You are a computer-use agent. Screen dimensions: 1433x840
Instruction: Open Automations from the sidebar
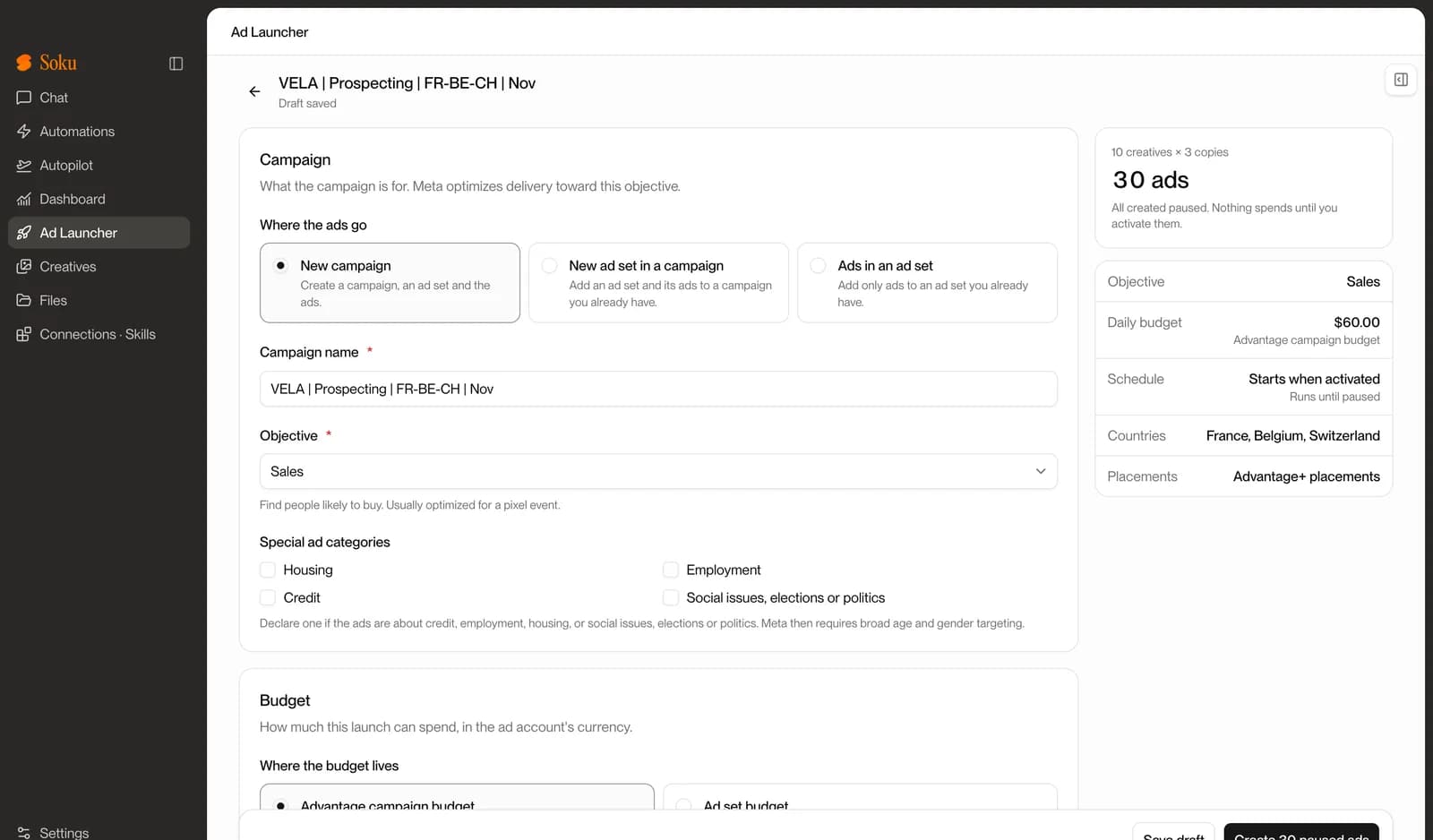(99, 132)
